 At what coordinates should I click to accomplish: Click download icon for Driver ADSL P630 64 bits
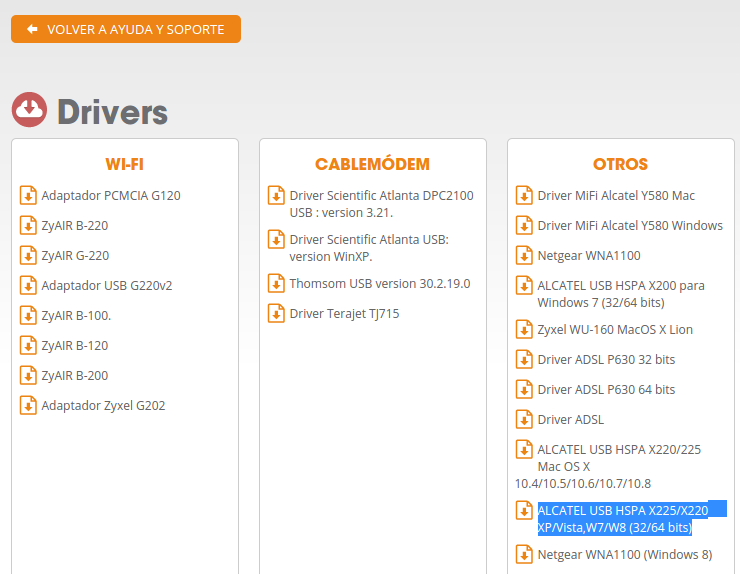[x=524, y=389]
